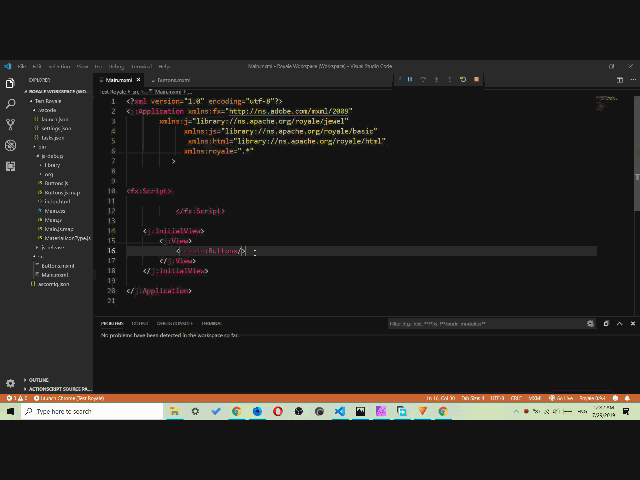Screen dimensions: 640x480
Task: Collapse all problems in panel
Action: [x=606, y=323]
